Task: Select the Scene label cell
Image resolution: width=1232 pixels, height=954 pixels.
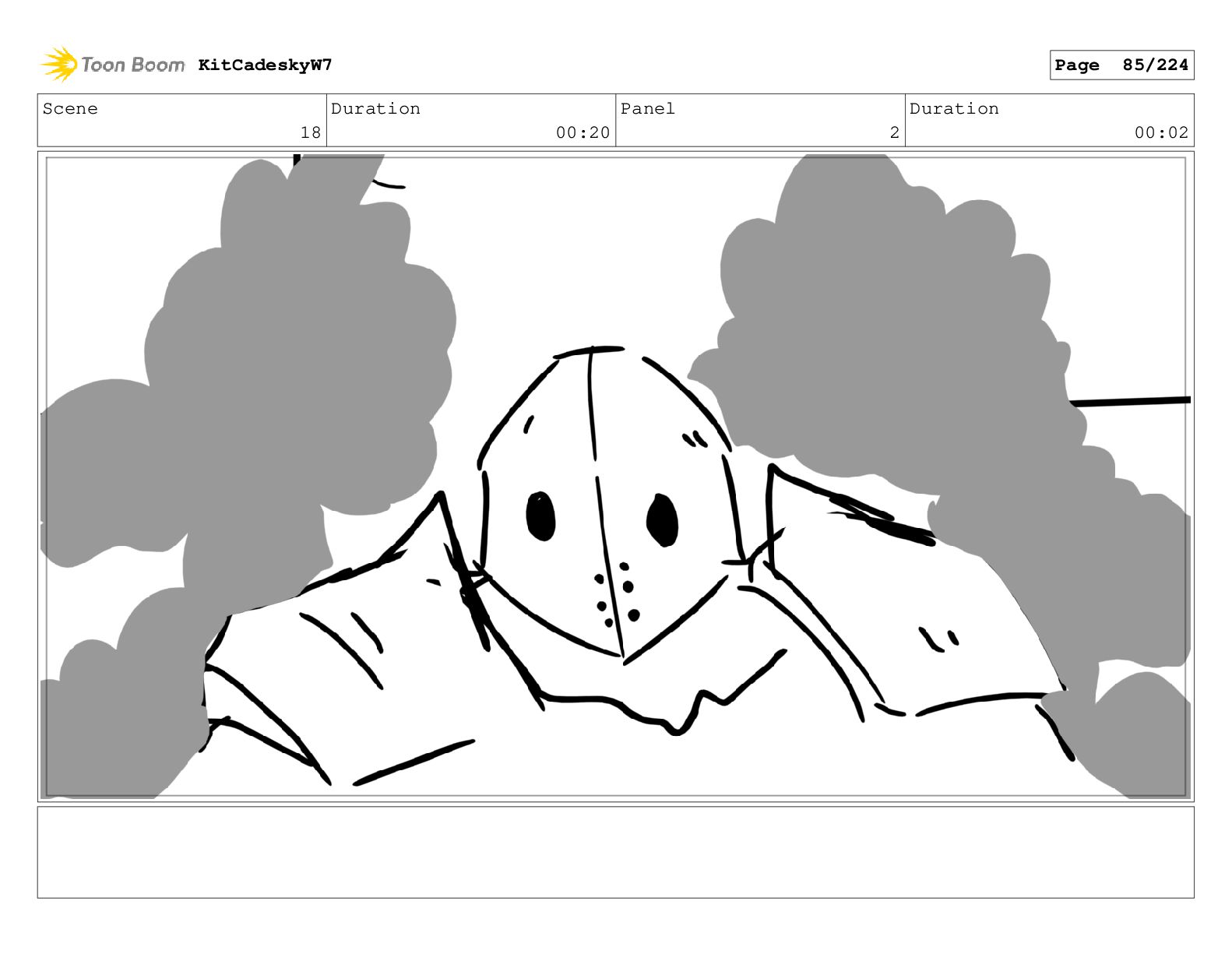Action: tap(181, 121)
